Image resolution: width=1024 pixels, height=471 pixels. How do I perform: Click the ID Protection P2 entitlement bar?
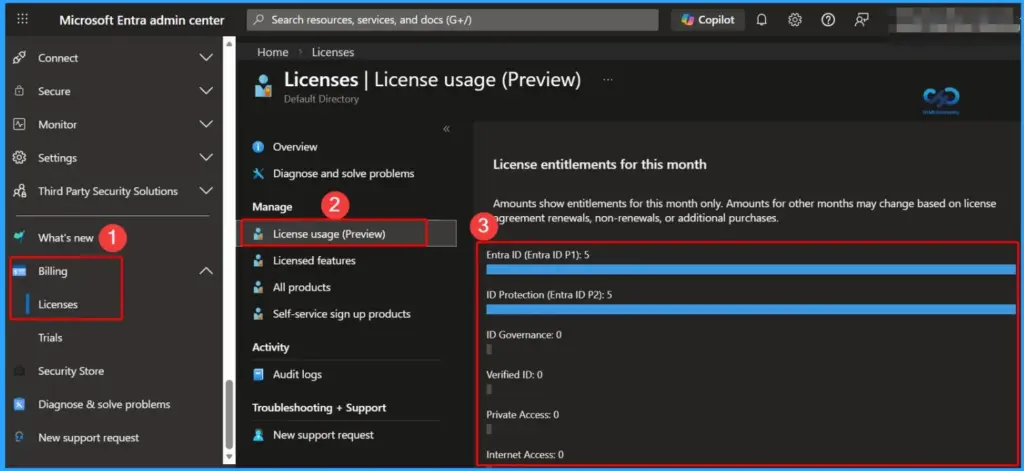(x=750, y=309)
